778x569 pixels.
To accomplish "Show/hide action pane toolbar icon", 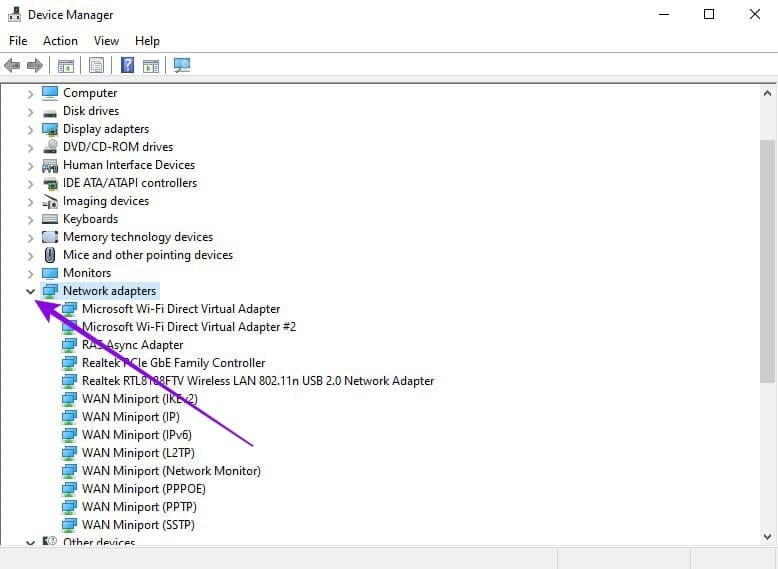I will tap(151, 65).
